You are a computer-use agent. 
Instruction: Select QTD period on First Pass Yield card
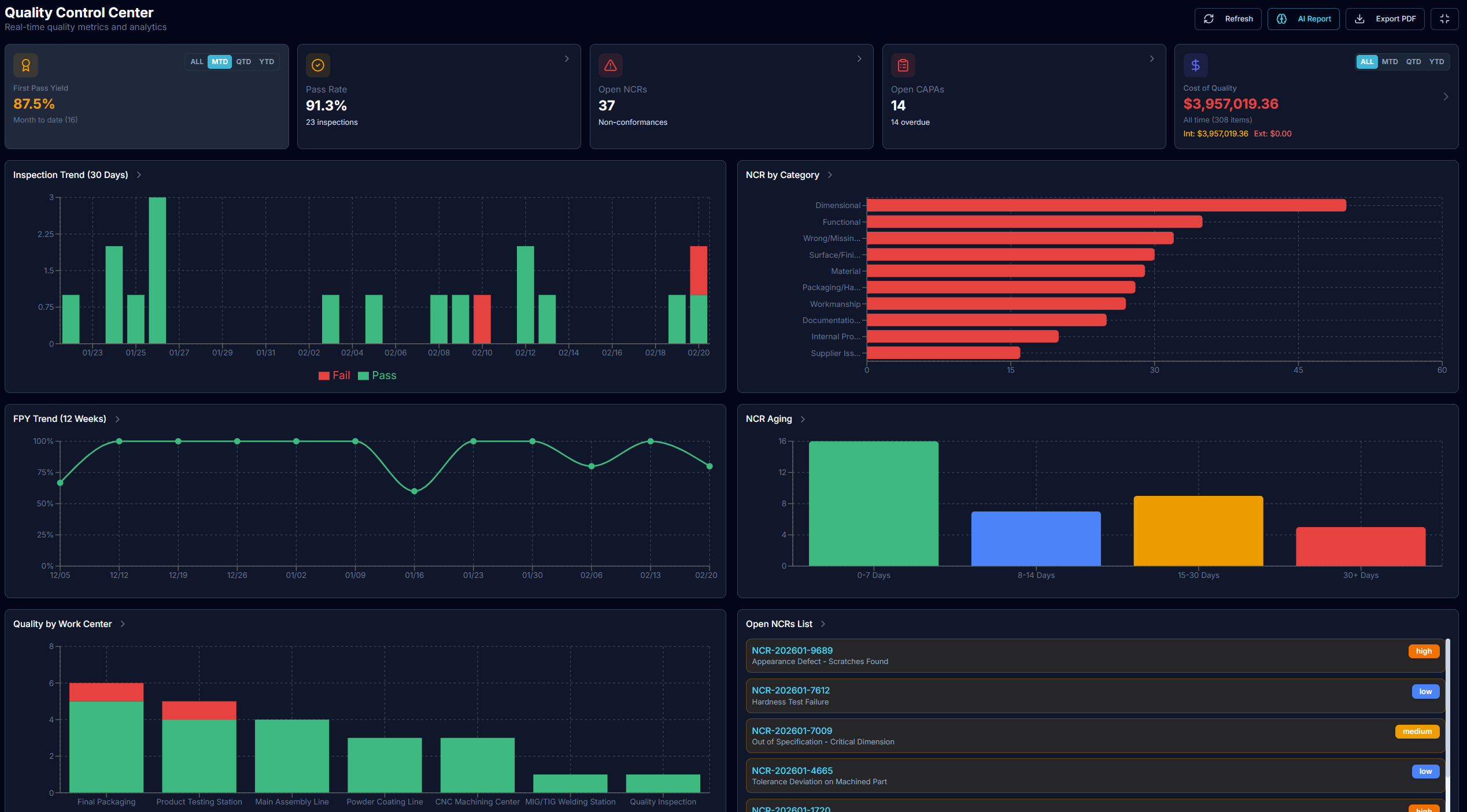click(243, 62)
